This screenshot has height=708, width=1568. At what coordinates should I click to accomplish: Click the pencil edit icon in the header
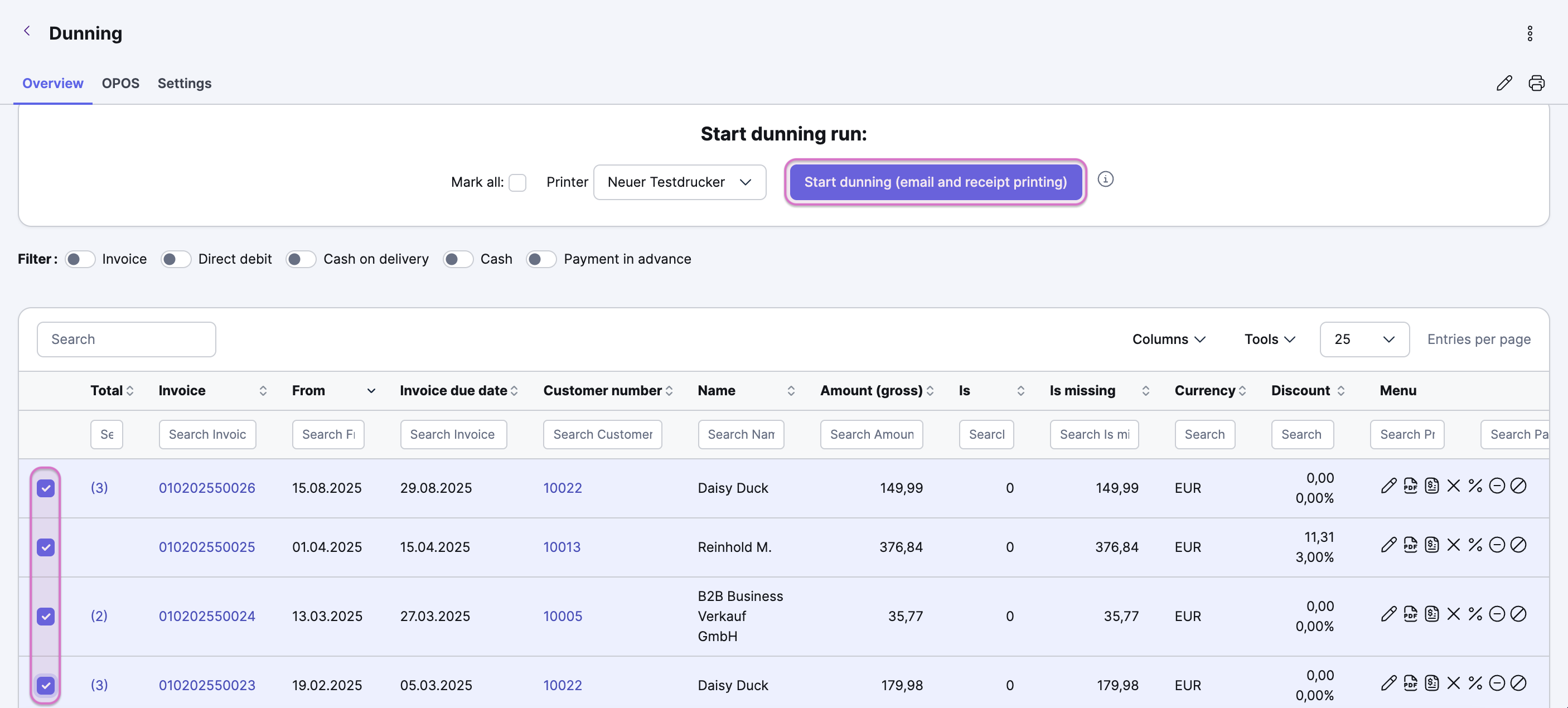click(1504, 83)
